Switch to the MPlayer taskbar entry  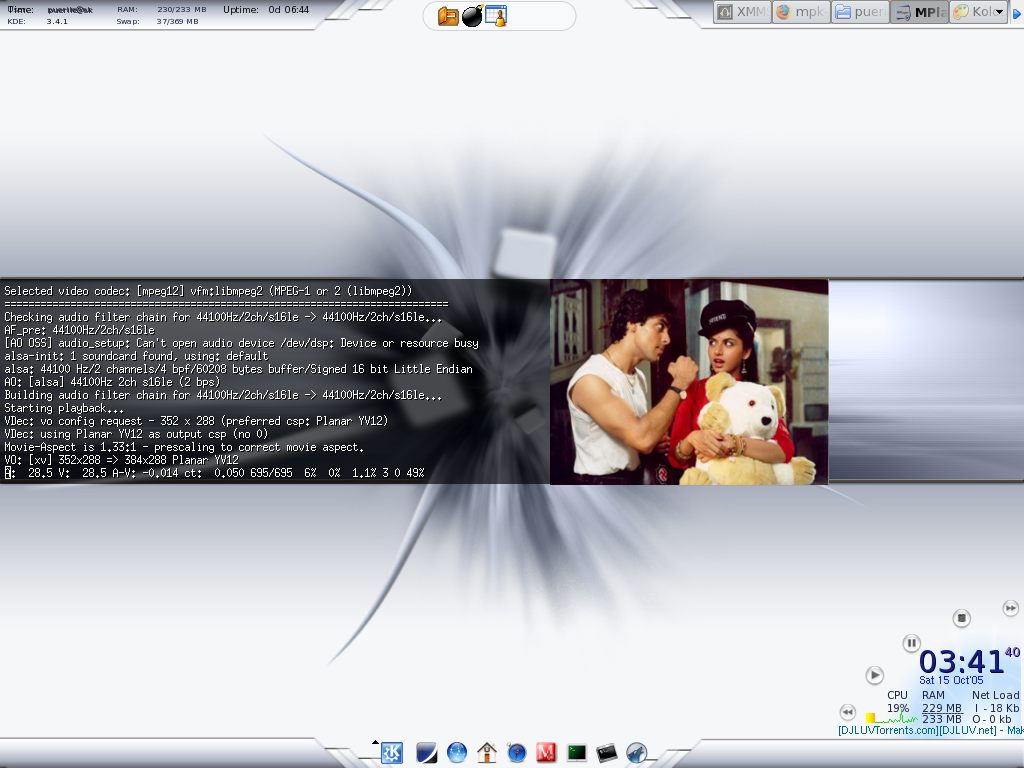click(919, 12)
